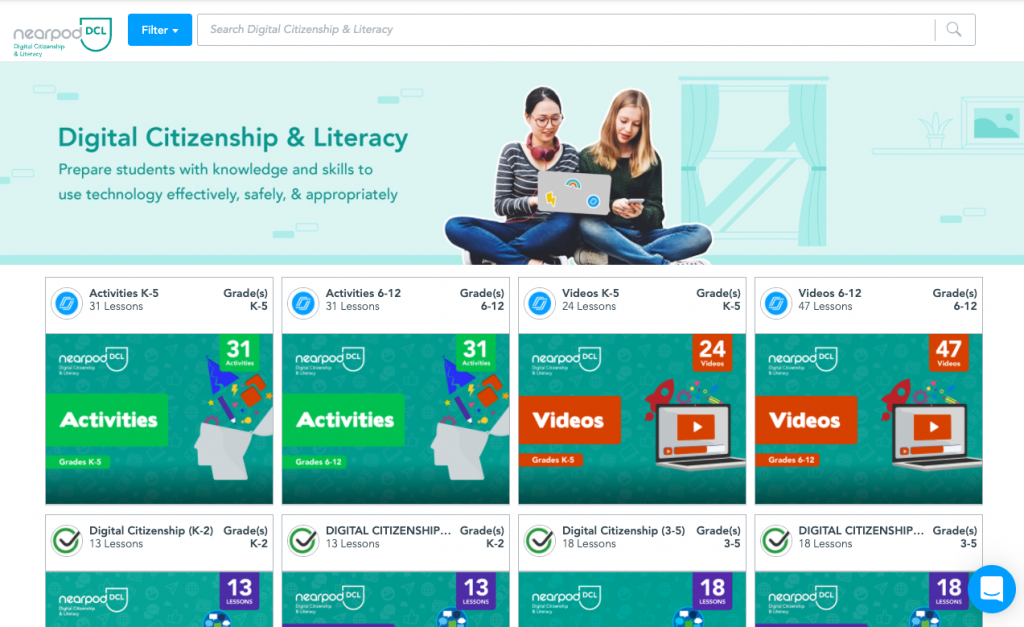Click the "18 Lessons" text under Digital Citizenship (3-5)
This screenshot has height=627, width=1024.
pyautogui.click(x=589, y=543)
